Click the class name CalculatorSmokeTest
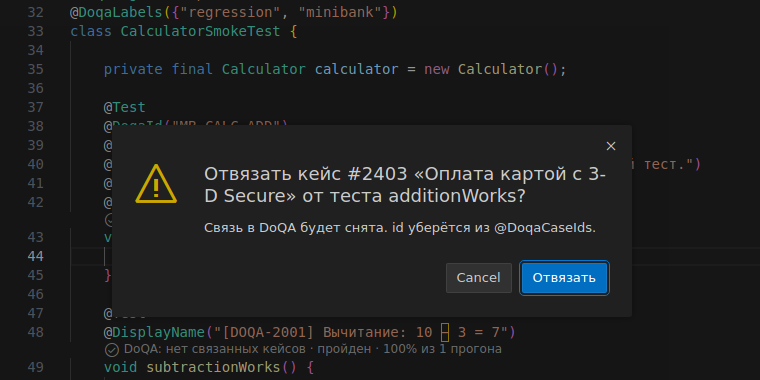 (200, 32)
